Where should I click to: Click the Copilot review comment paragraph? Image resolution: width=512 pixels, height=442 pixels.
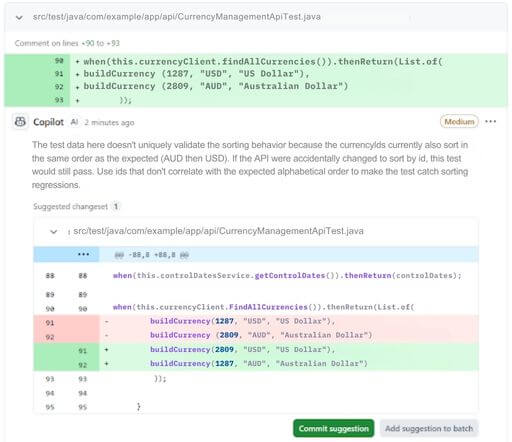point(250,165)
